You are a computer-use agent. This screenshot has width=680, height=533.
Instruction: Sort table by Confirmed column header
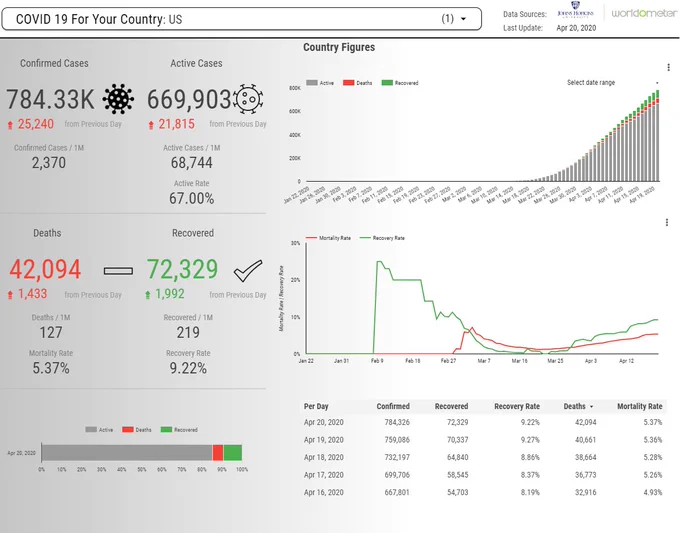point(393,406)
